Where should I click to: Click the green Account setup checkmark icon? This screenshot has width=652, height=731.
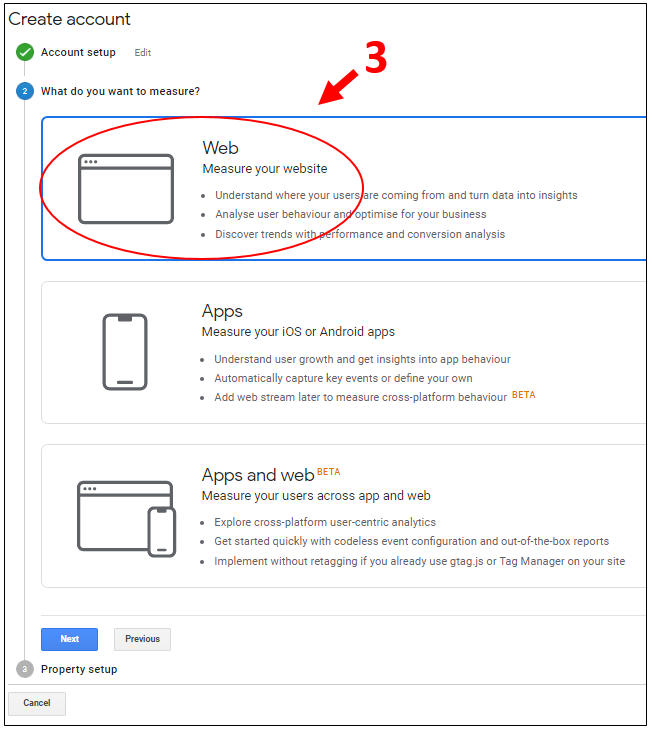pyautogui.click(x=25, y=52)
